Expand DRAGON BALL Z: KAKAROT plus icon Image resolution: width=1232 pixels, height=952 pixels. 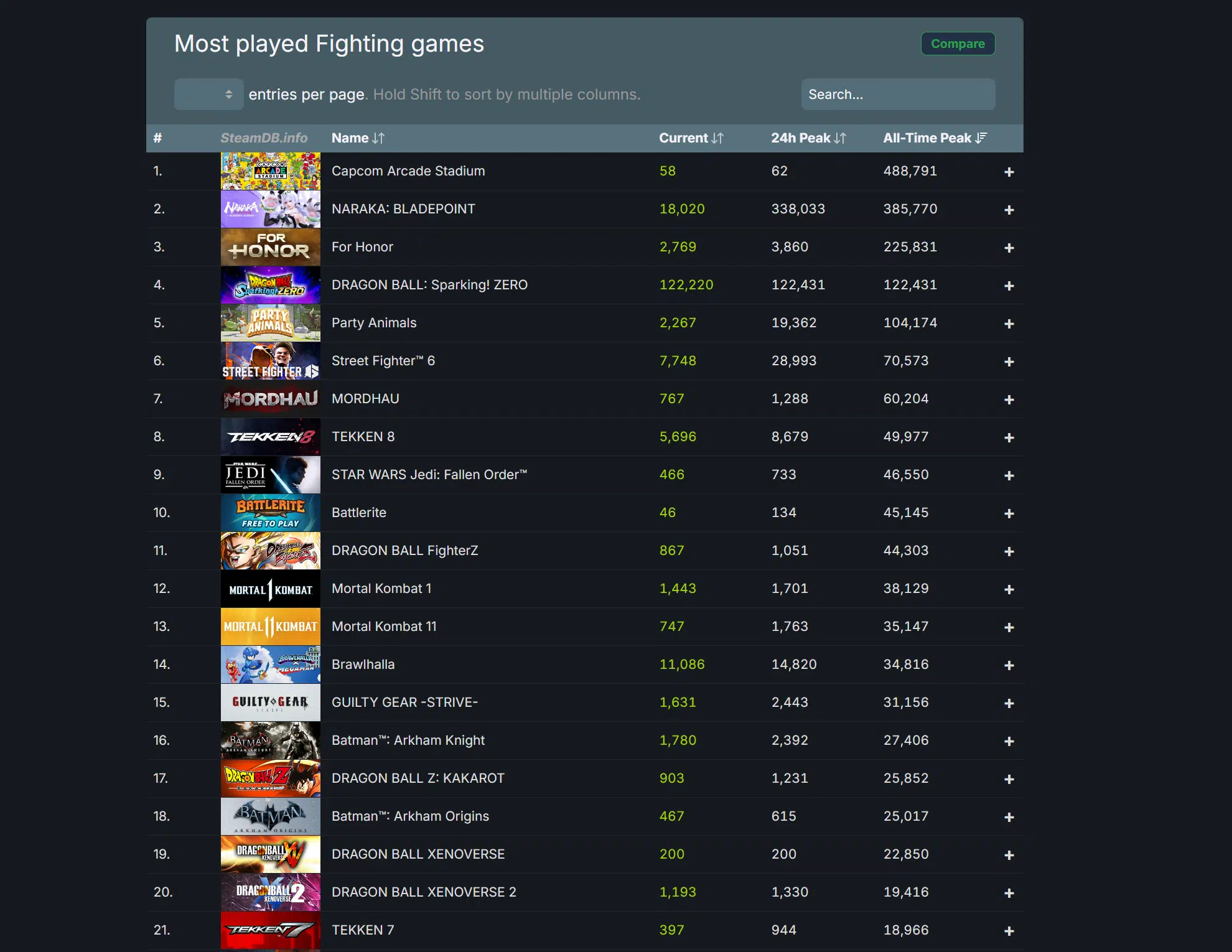pyautogui.click(x=1009, y=779)
